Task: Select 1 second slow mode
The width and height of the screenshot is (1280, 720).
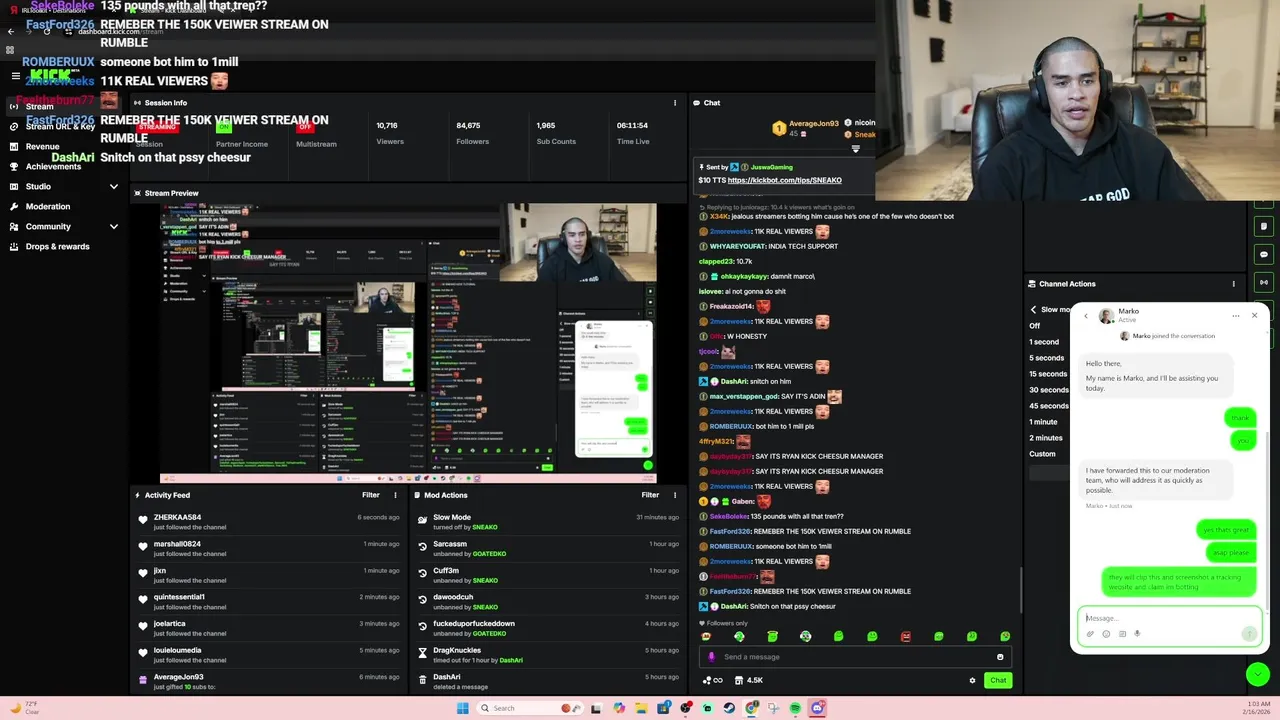Action: 1044,342
